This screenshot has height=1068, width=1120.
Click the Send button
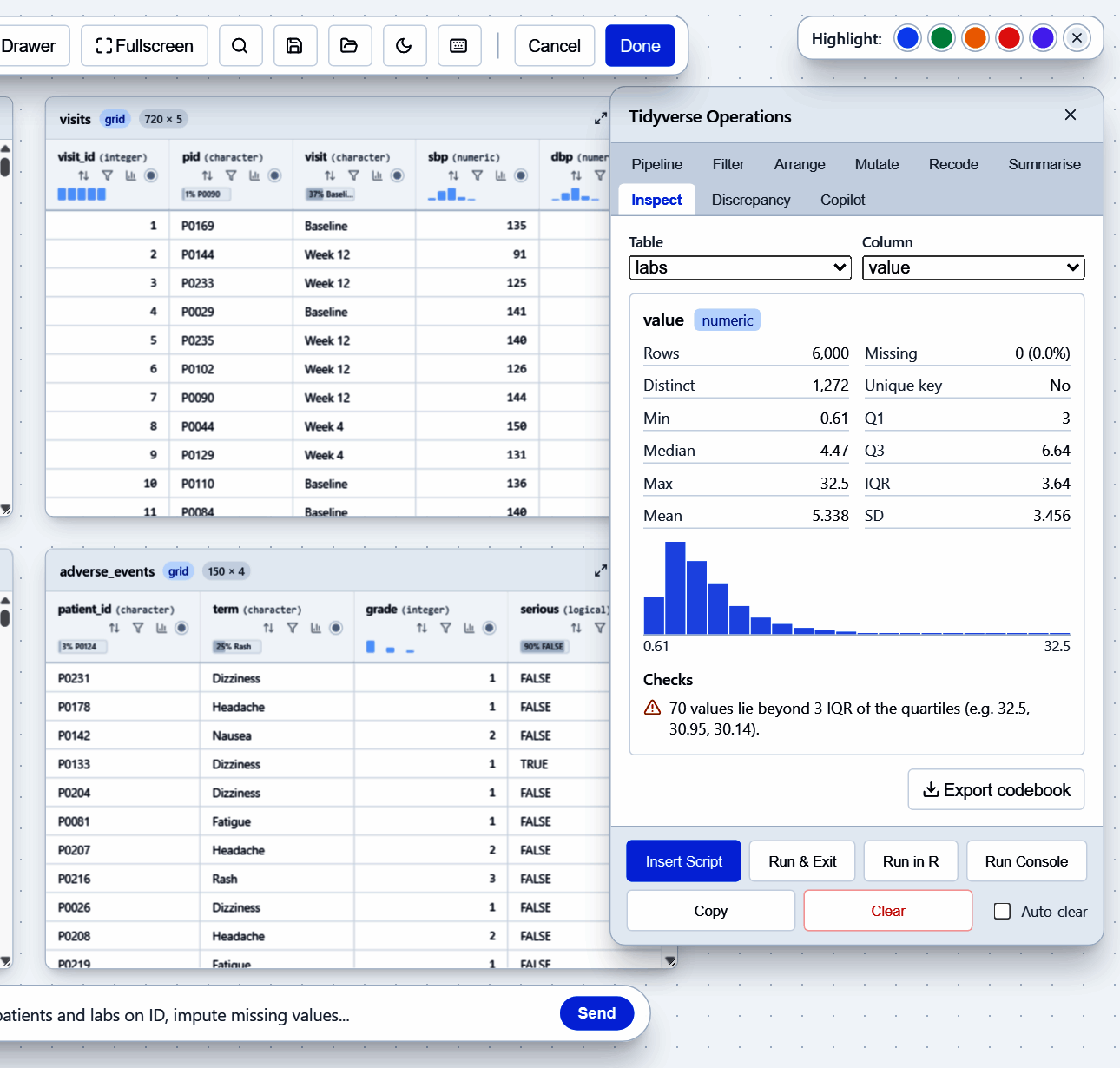(596, 1013)
